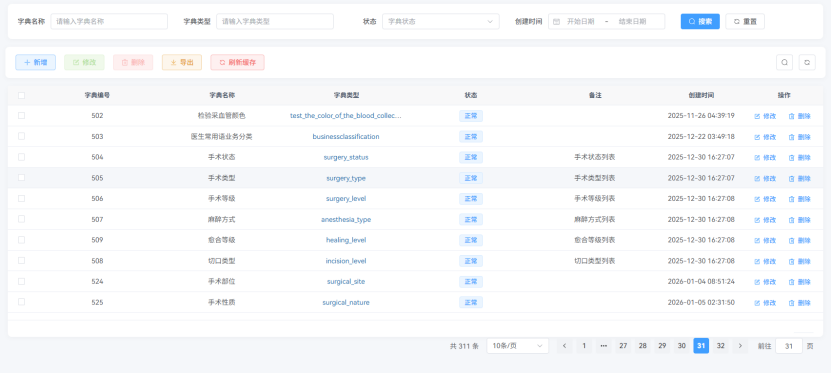This screenshot has height=373, width=831.
Task: Click delete icon for surgery_type row
Action: [x=791, y=179]
